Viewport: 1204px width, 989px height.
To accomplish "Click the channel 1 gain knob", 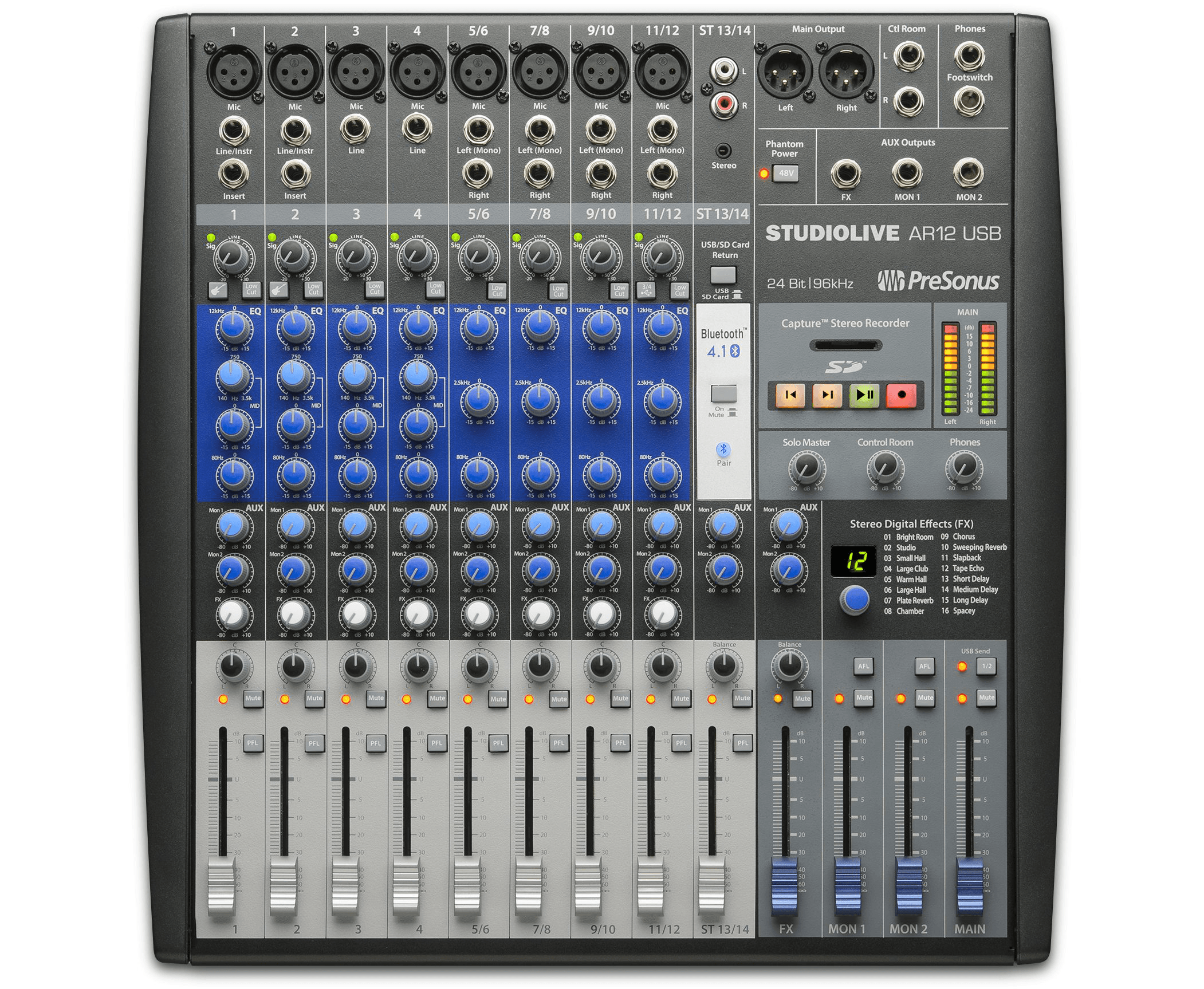I will [x=231, y=258].
